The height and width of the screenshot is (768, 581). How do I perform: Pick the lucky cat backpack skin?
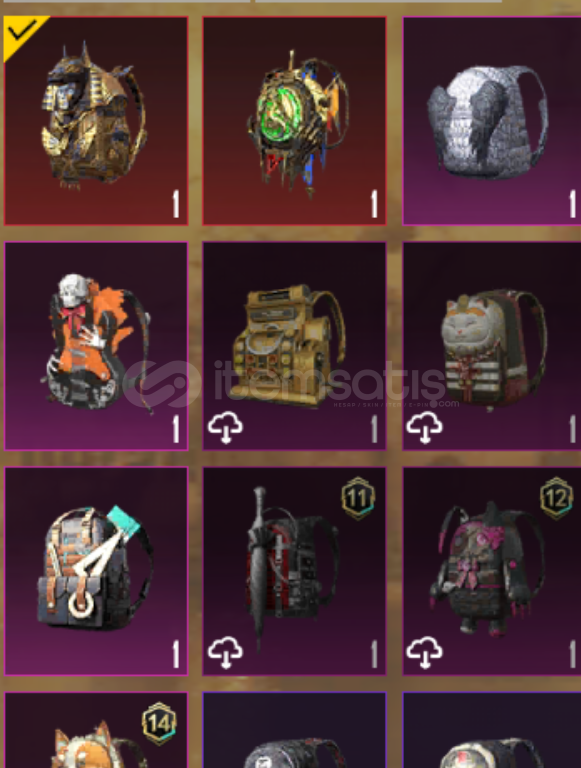pos(492,346)
